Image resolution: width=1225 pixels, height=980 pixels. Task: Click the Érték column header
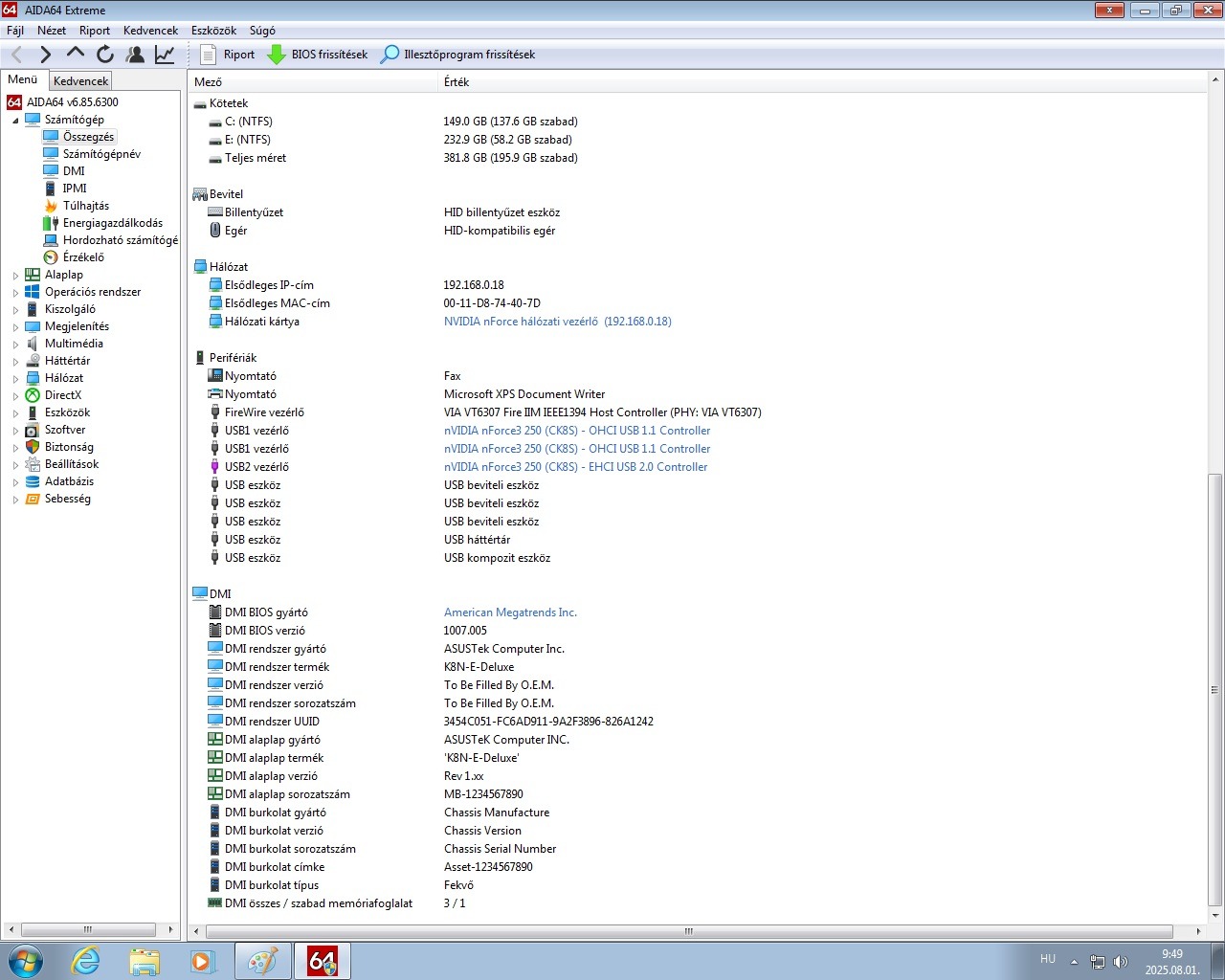[823, 82]
